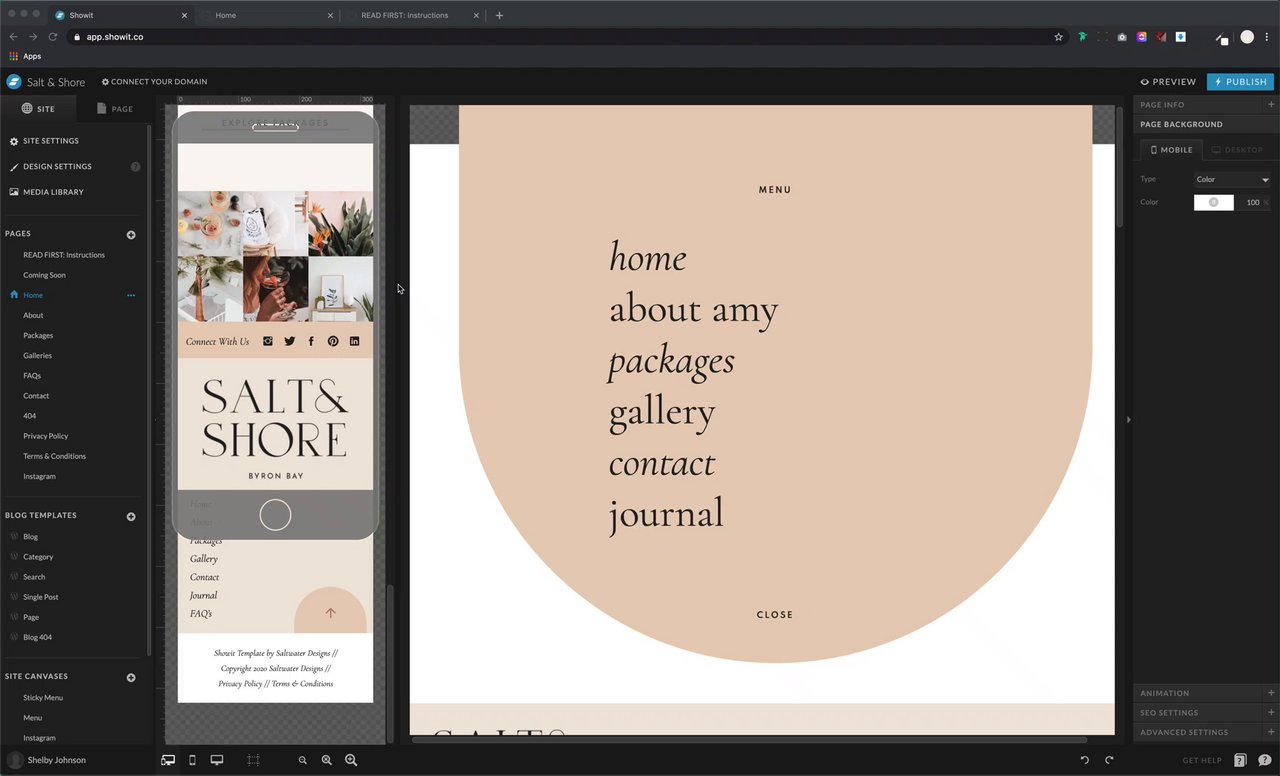Click the Publish button
The width and height of the screenshot is (1280, 776).
coord(1240,82)
